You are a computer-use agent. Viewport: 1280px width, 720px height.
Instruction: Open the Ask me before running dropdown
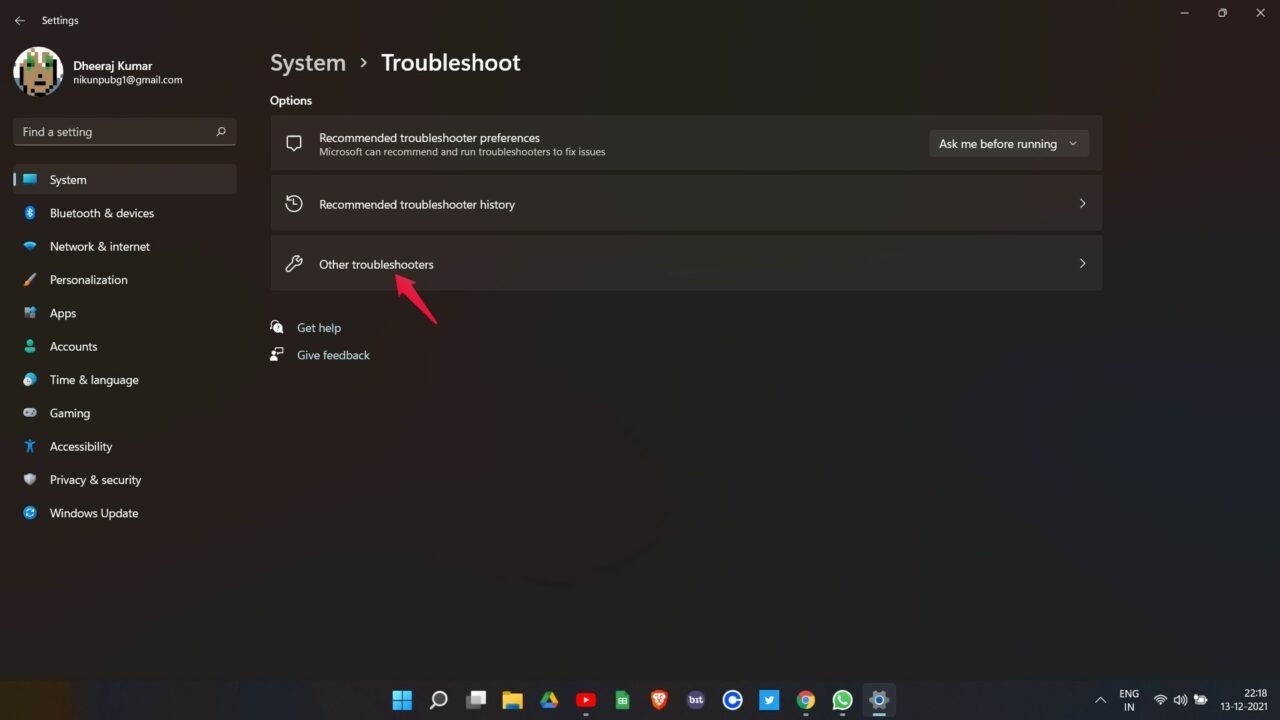click(1009, 144)
